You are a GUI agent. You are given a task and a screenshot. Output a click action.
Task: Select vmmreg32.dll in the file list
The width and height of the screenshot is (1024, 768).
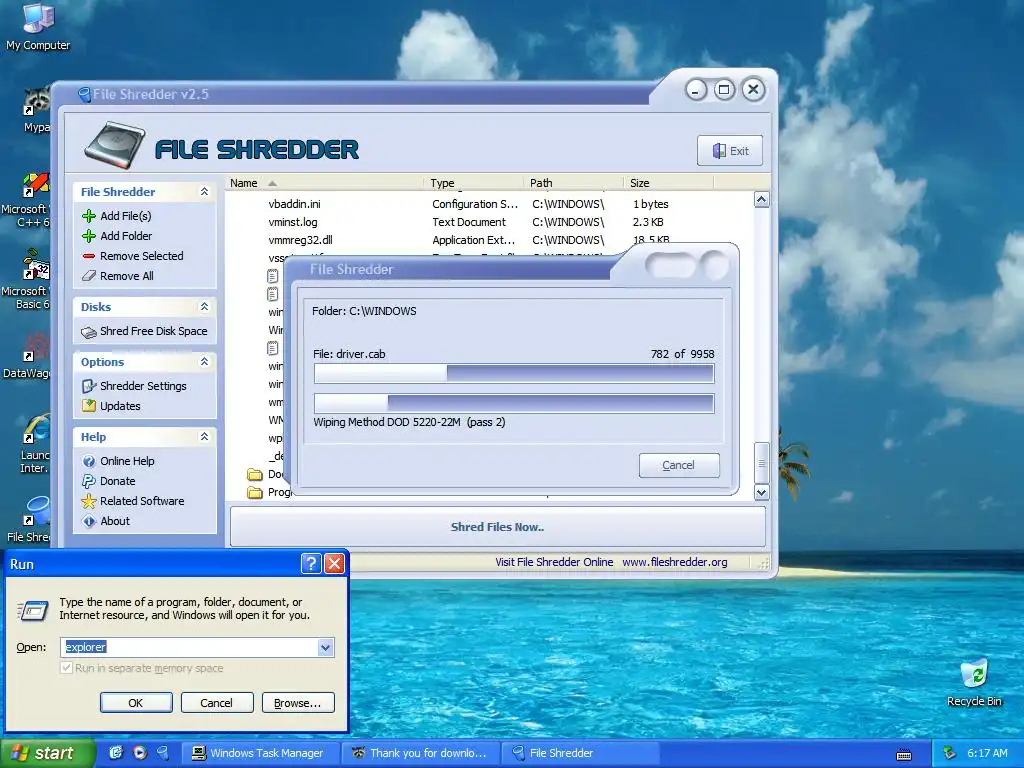point(300,240)
